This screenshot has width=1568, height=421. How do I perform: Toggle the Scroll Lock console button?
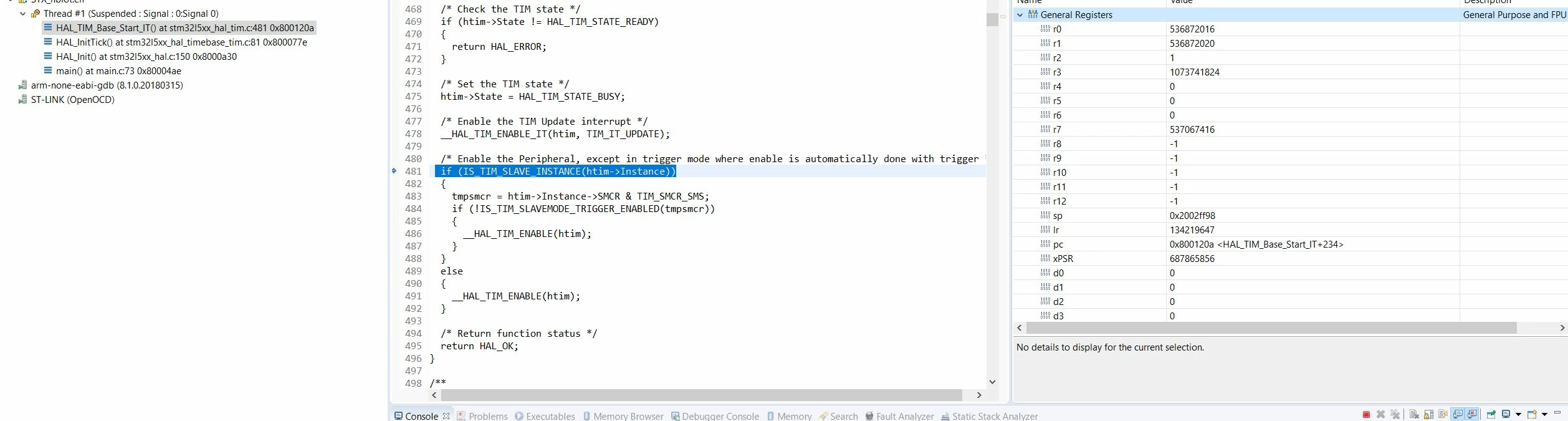click(x=1428, y=414)
